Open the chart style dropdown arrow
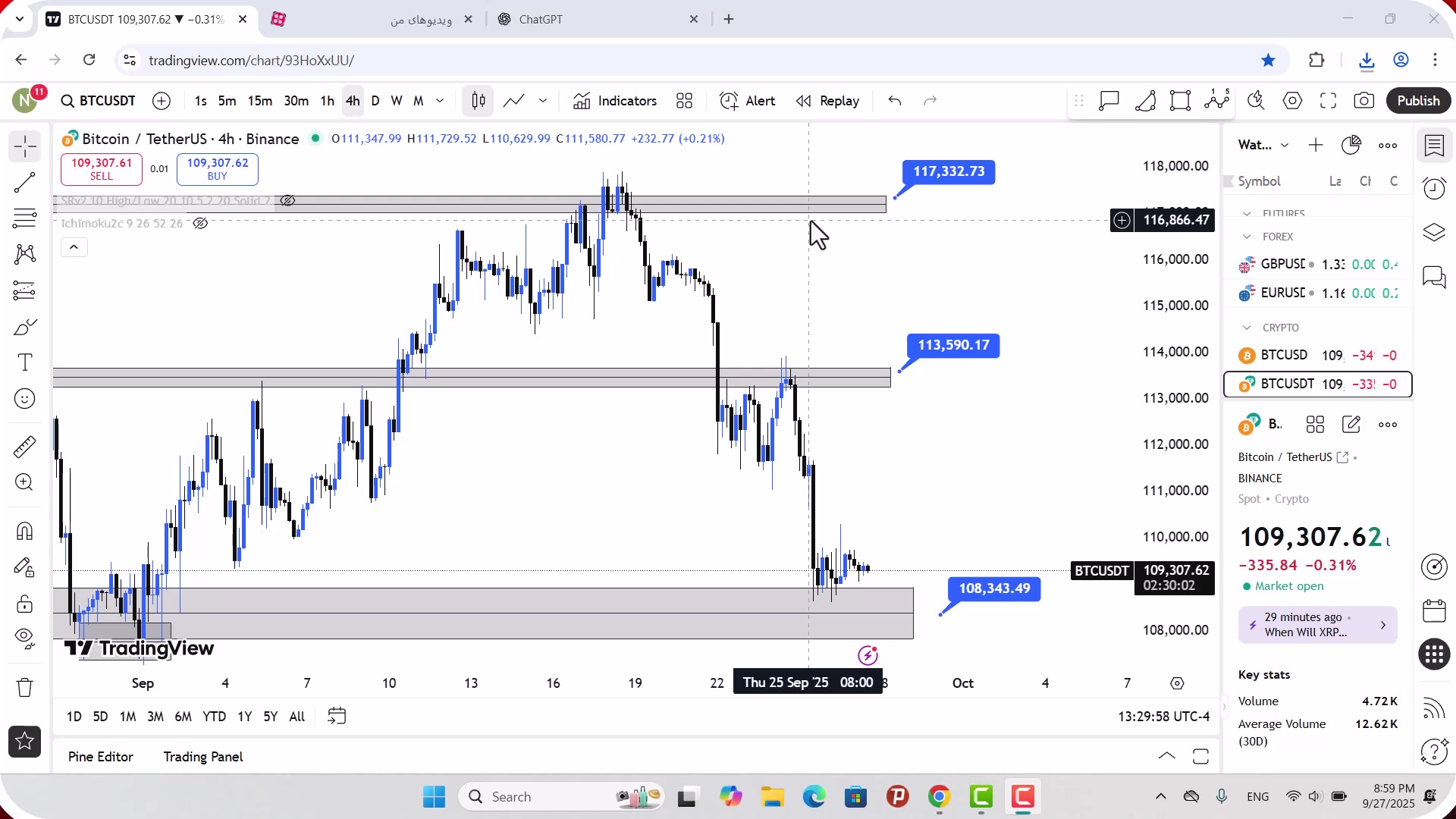The width and height of the screenshot is (1456, 819). click(x=543, y=101)
